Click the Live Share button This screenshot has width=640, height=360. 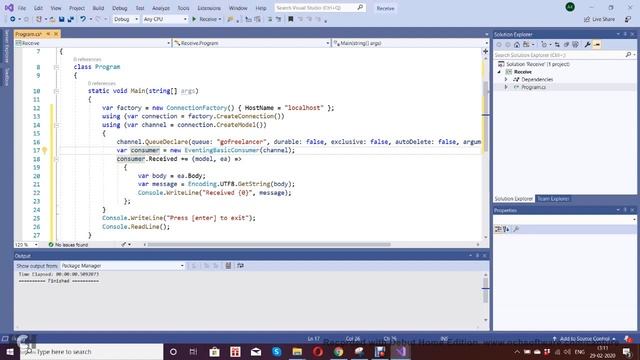pyautogui.click(x=599, y=19)
